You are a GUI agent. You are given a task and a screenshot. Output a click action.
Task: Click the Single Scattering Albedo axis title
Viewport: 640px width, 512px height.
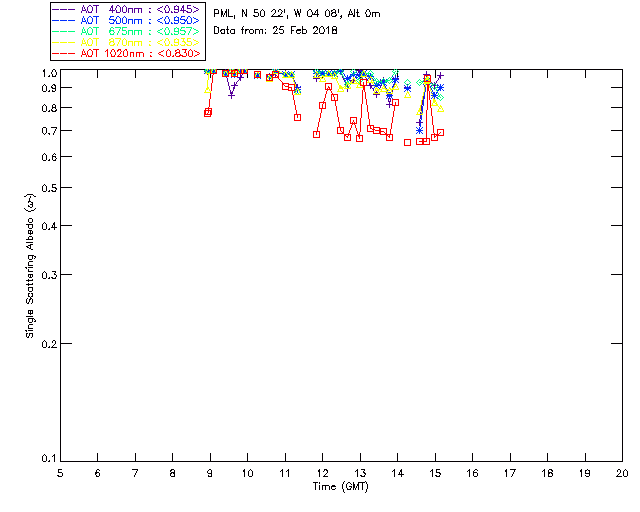pyautogui.click(x=30, y=265)
